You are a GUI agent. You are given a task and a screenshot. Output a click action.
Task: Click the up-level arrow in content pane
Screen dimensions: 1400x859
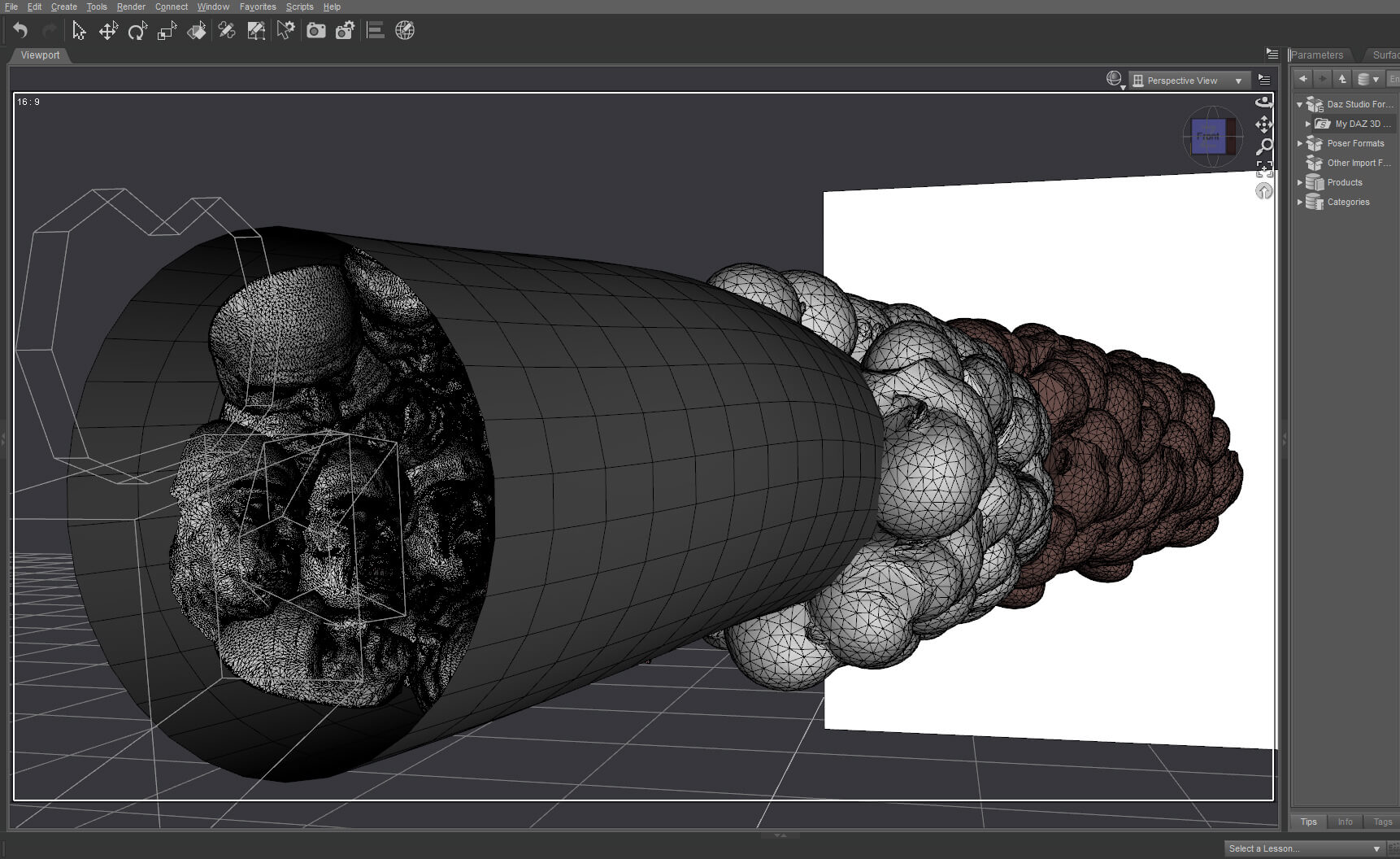(1342, 79)
